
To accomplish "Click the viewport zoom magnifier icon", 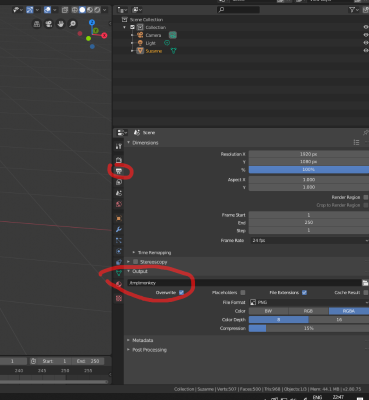I will (72, 24).
